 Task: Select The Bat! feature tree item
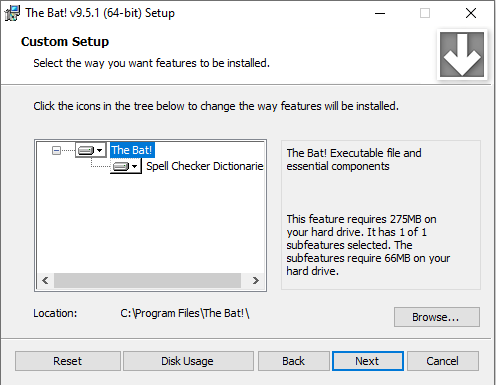pyautogui.click(x=132, y=150)
